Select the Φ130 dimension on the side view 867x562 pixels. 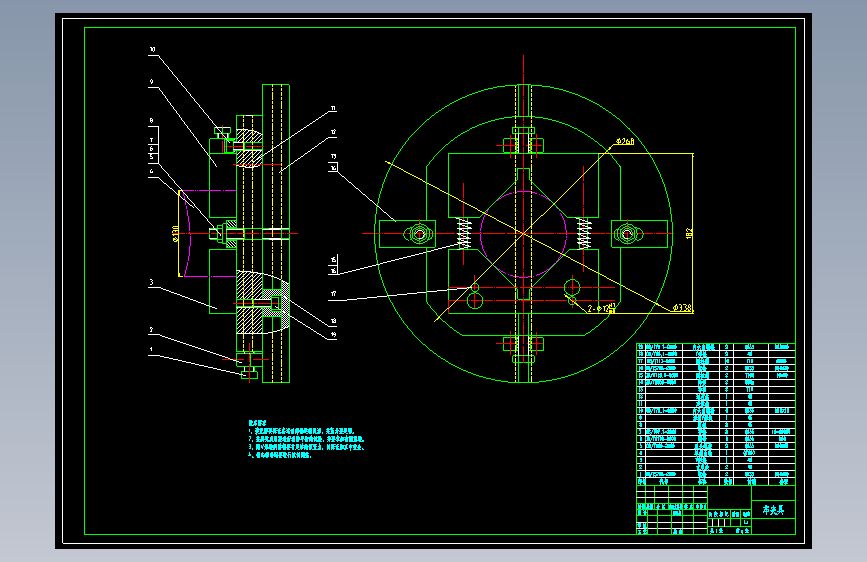(175, 233)
